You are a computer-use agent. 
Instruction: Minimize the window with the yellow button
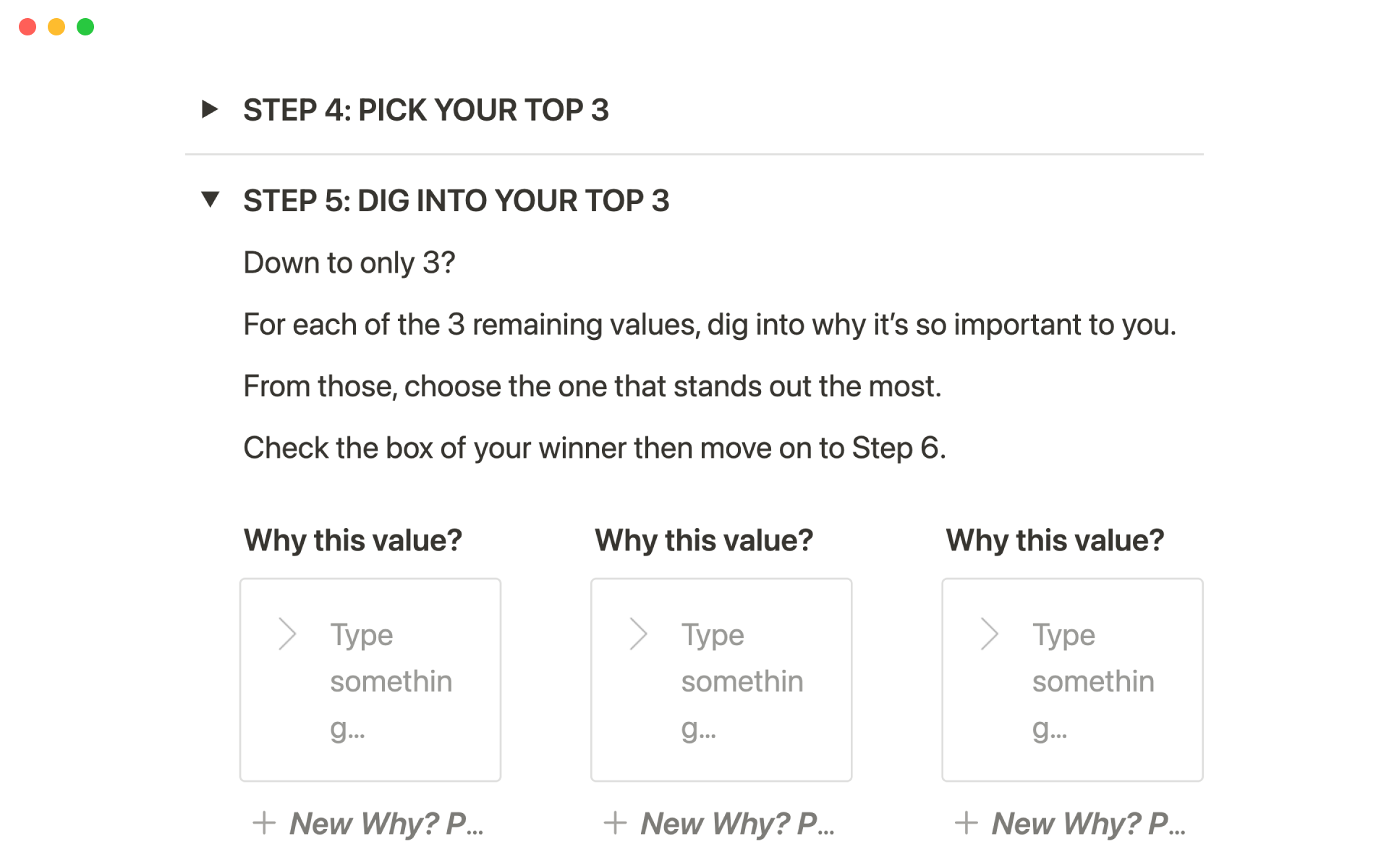tap(56, 27)
